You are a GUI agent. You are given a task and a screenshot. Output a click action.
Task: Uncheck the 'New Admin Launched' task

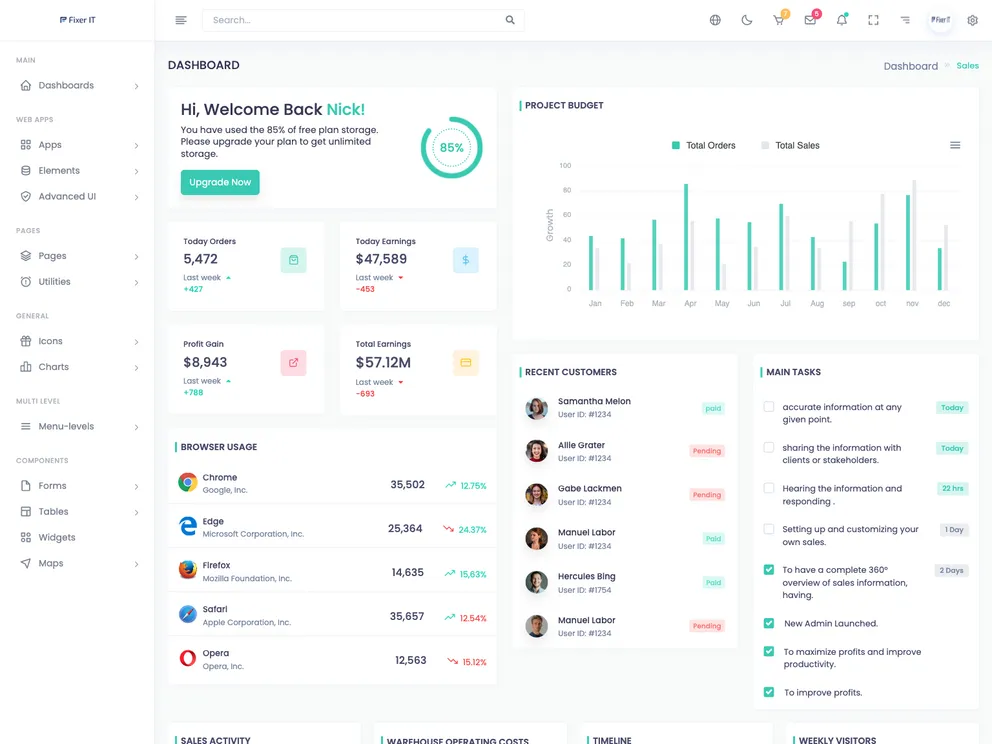coord(769,623)
